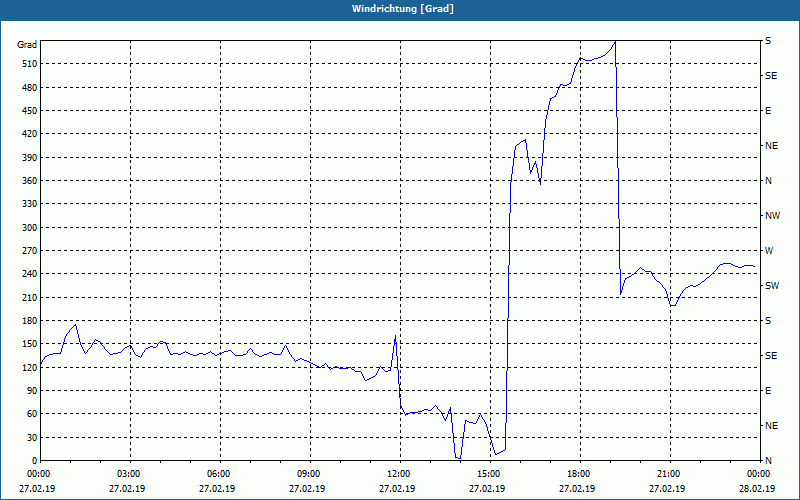Pick the 360 y-axis tick label
This screenshot has width=800, height=500.
(28, 181)
